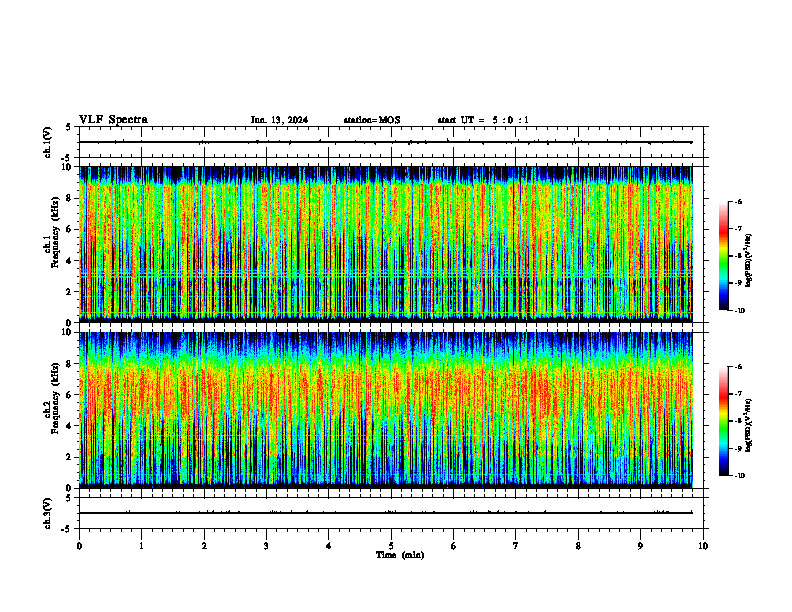Click time axis tick label 6
Image resolution: width=792 pixels, height=612 pixels.
453,546
